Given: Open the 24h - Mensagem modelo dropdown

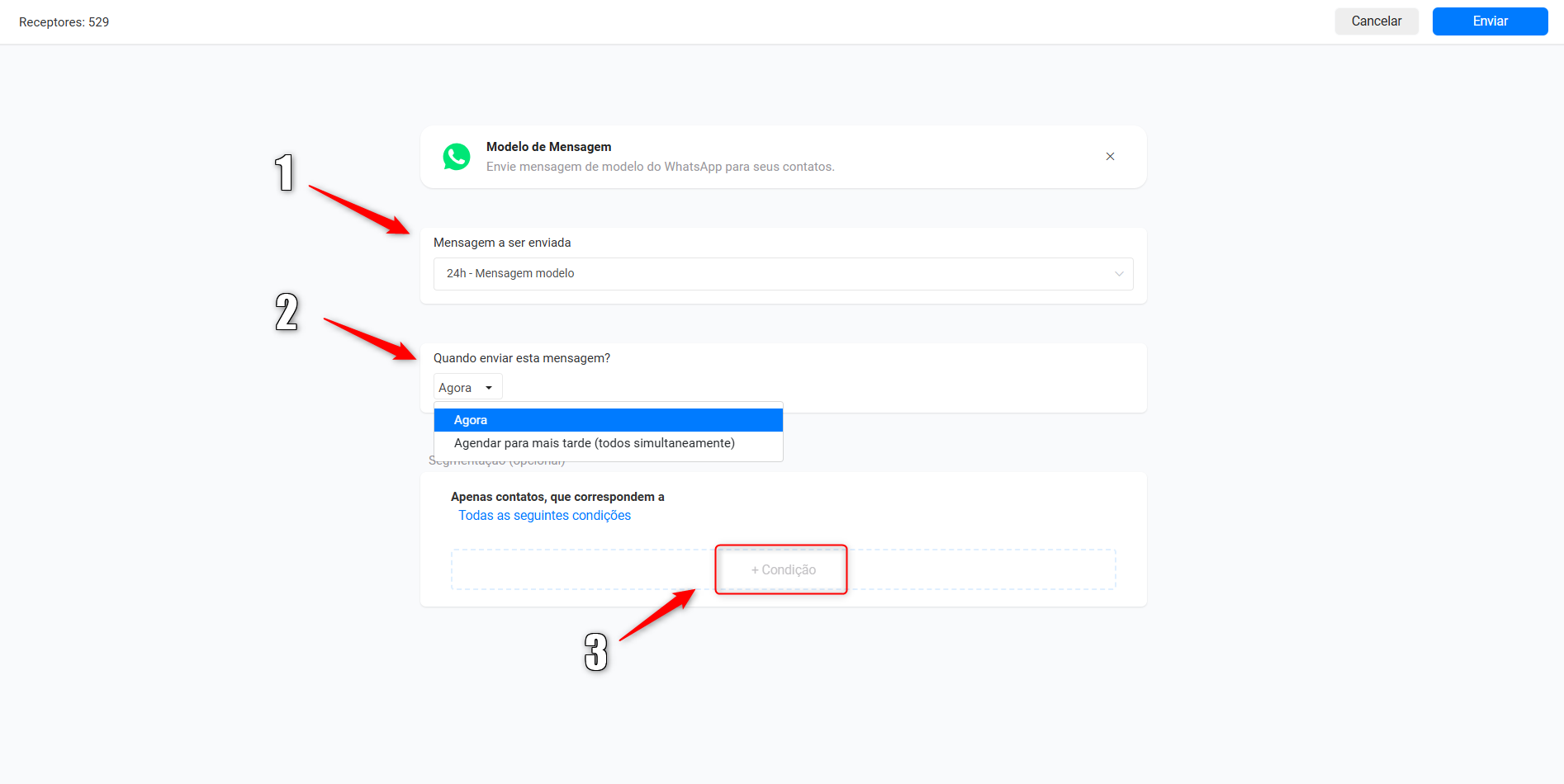Looking at the screenshot, I should click(783, 274).
